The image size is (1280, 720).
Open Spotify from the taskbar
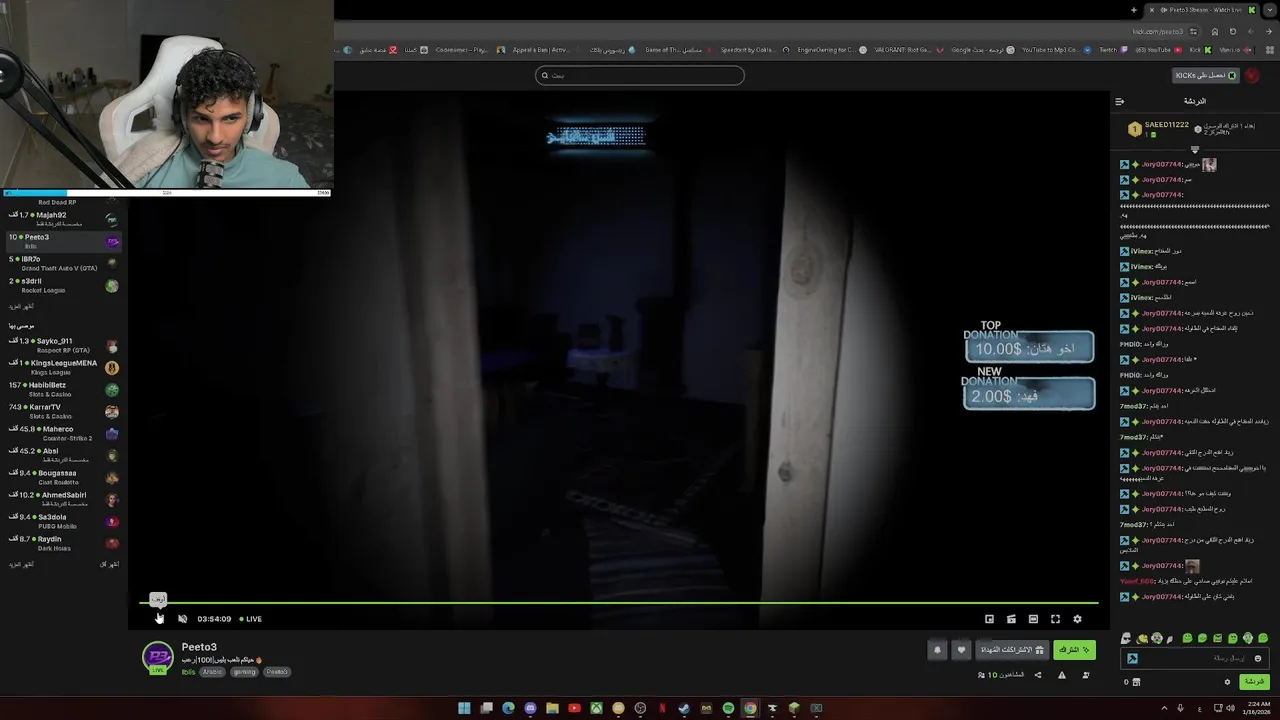(x=728, y=708)
